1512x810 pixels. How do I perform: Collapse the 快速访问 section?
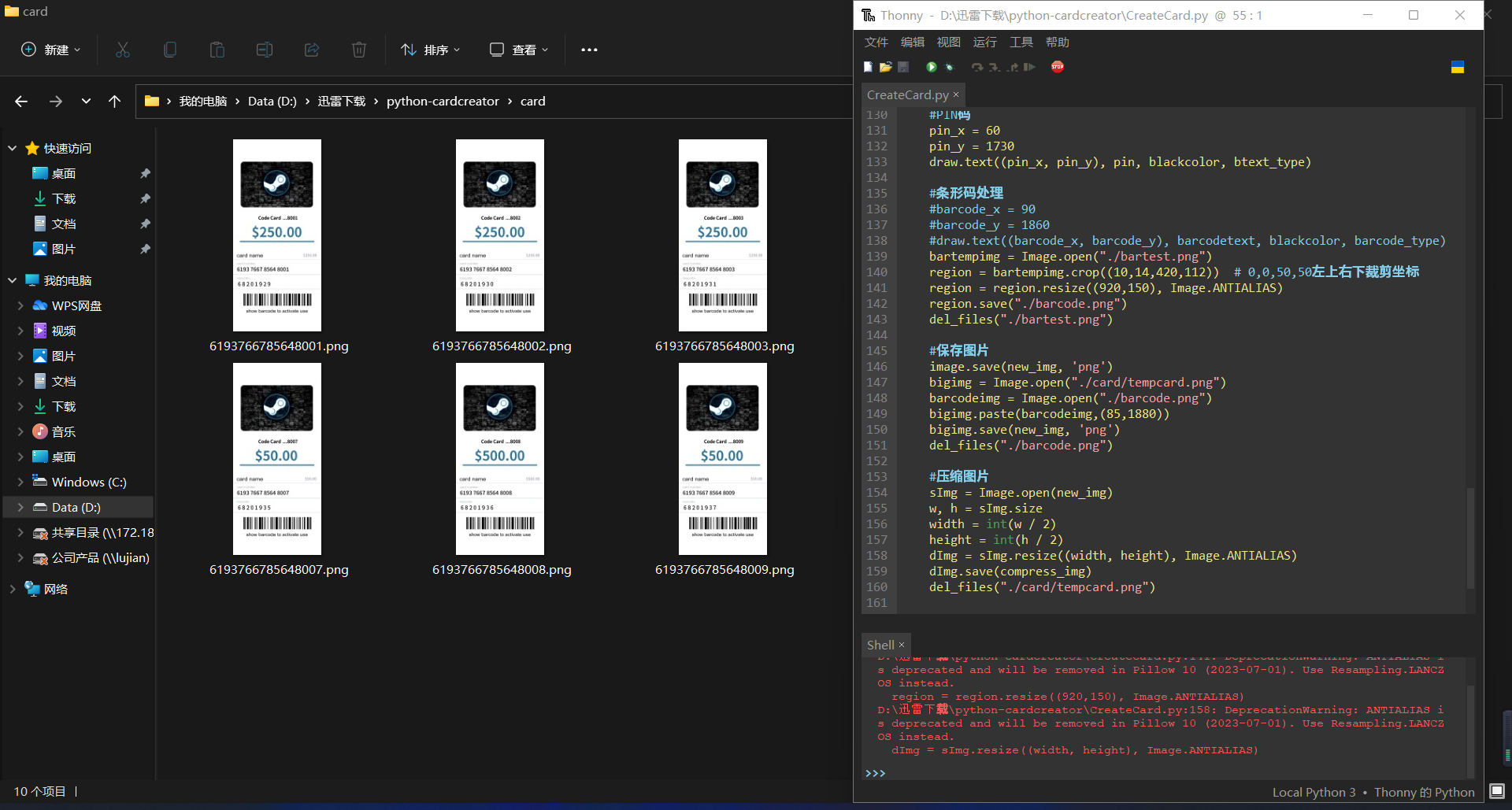tap(12, 148)
